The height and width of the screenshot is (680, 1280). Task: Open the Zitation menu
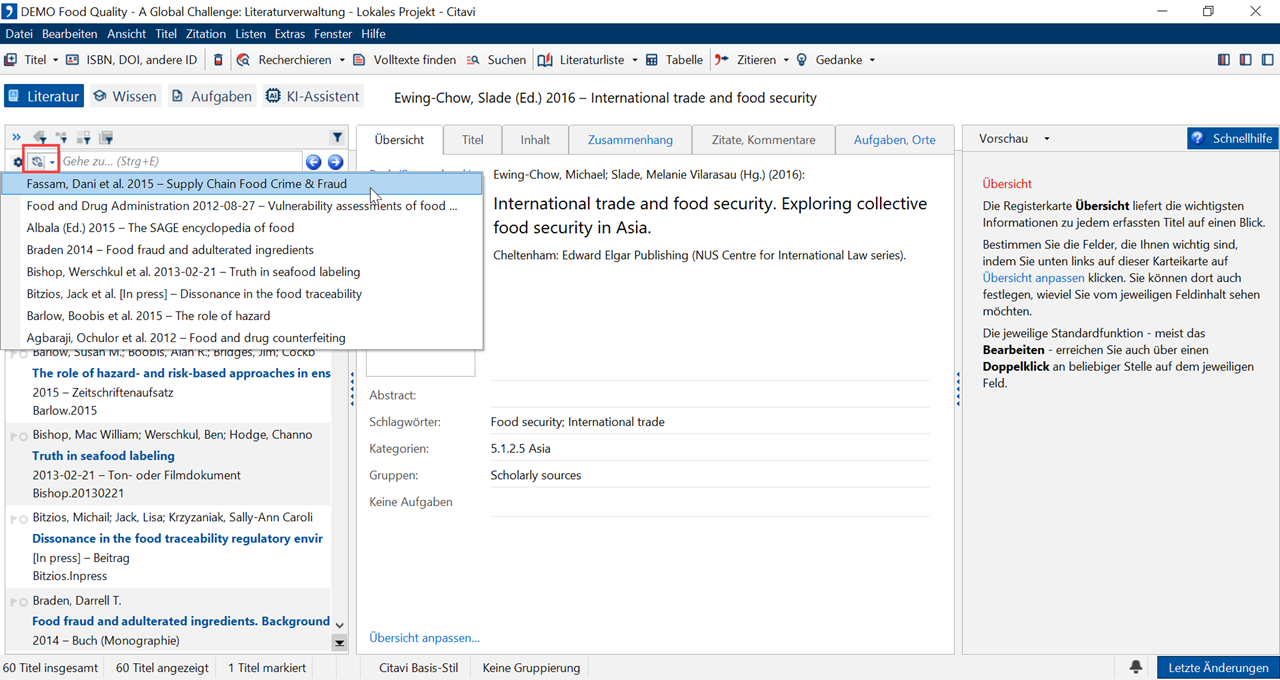tap(206, 34)
